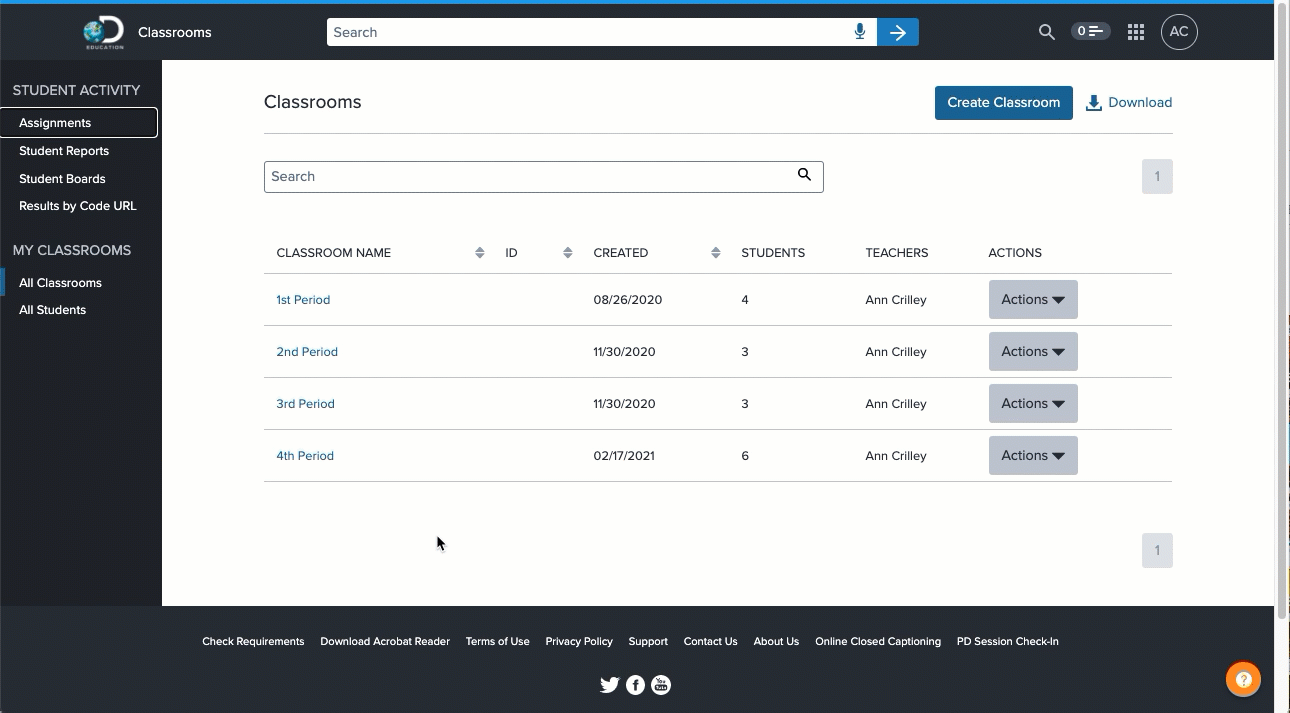Image resolution: width=1290 pixels, height=713 pixels.
Task: Open the 2nd Period classroom
Action: [307, 351]
